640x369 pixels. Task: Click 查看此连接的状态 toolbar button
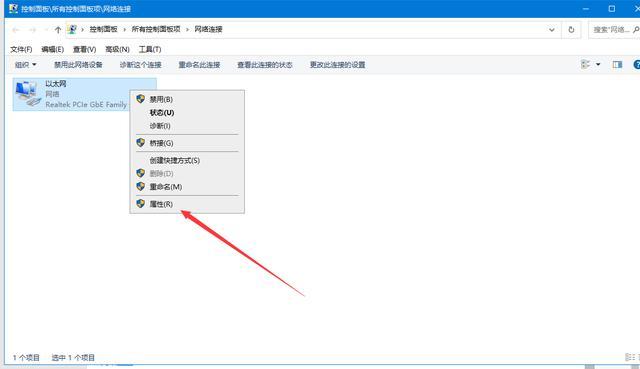click(x=265, y=65)
